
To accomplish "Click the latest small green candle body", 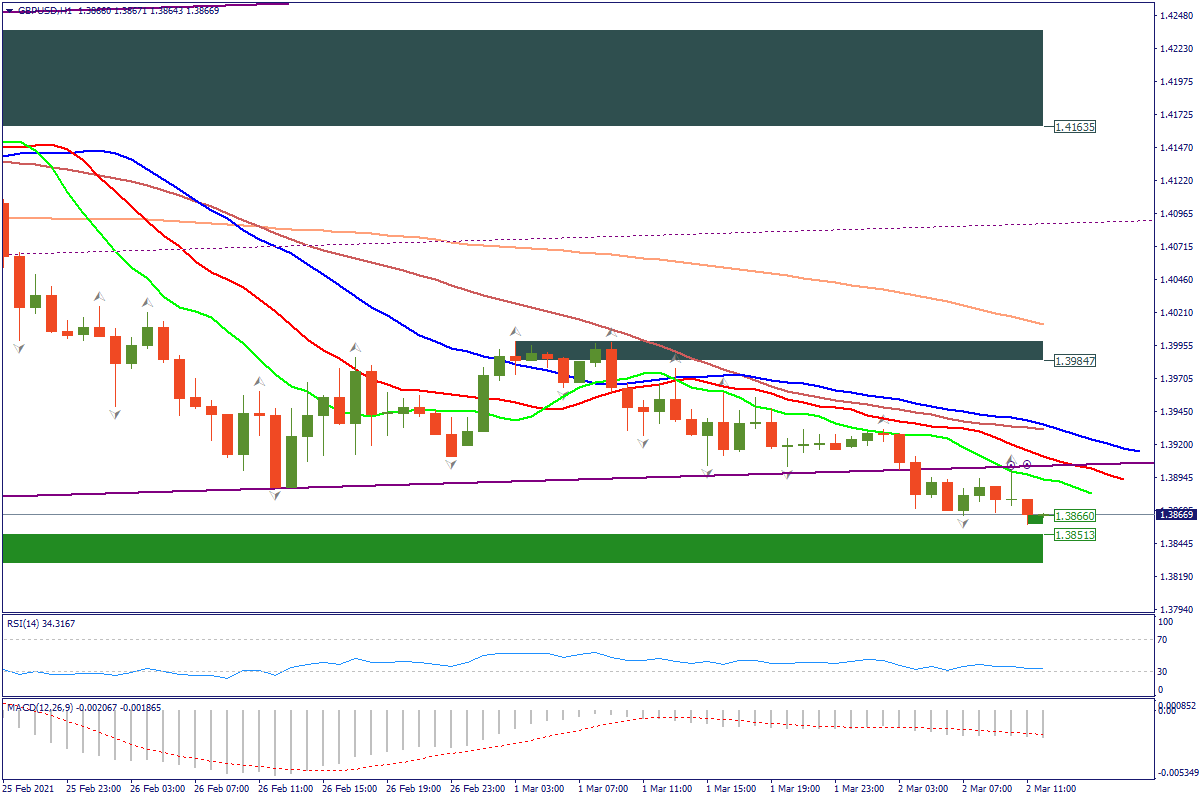I will [1034, 519].
